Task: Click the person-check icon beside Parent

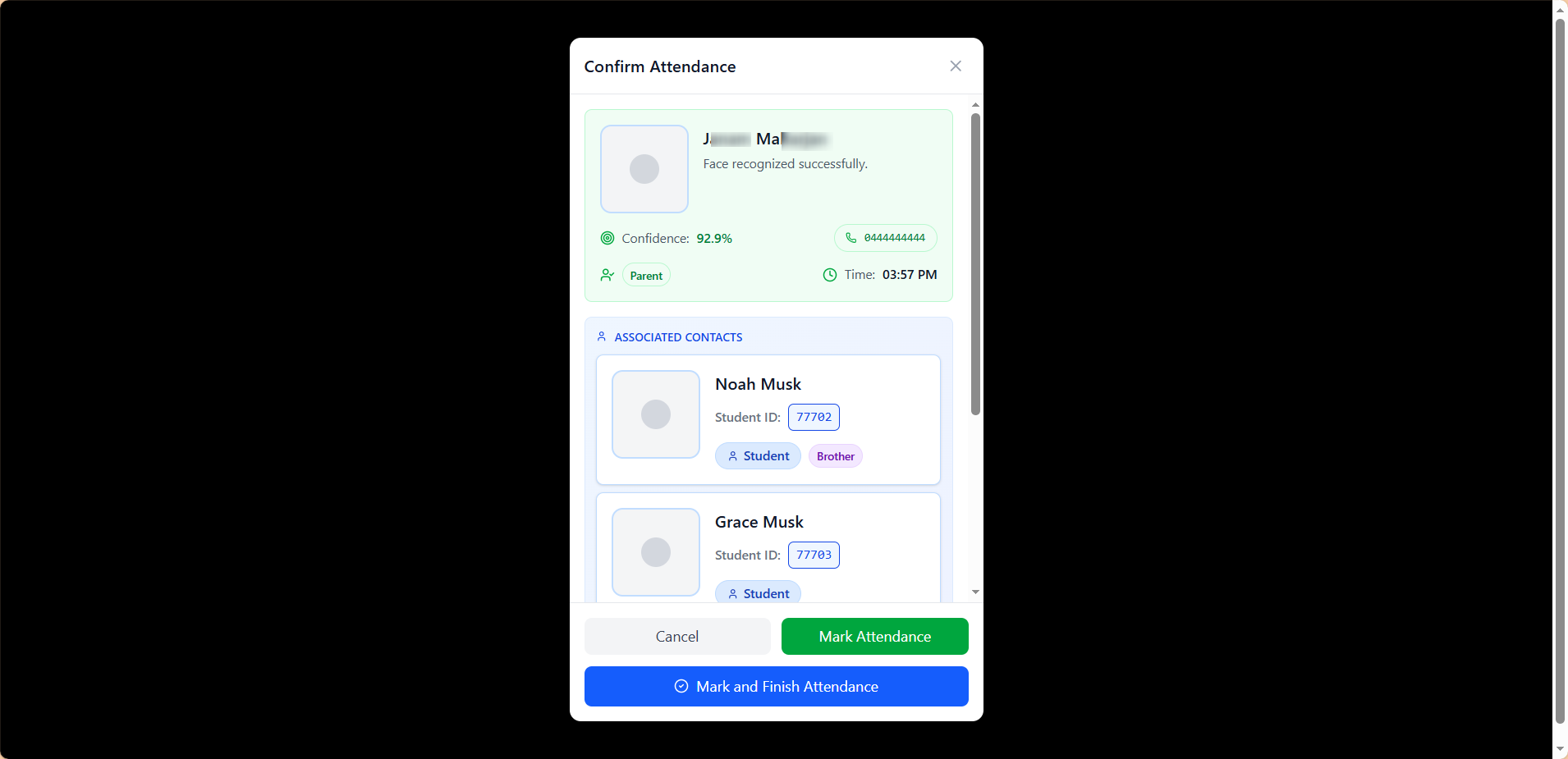Action: tap(607, 275)
